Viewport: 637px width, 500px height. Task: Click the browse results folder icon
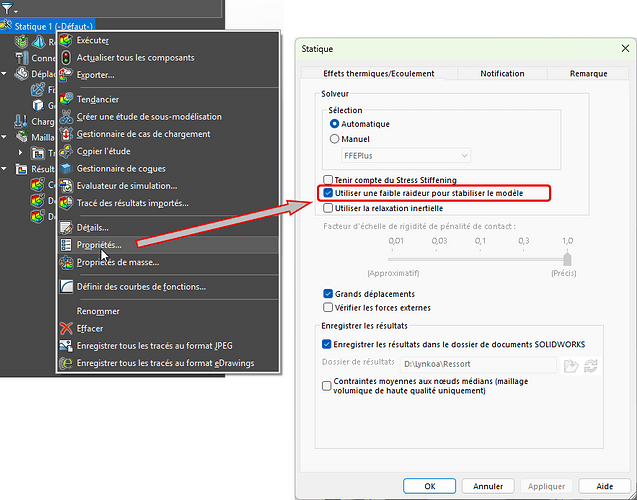click(571, 365)
